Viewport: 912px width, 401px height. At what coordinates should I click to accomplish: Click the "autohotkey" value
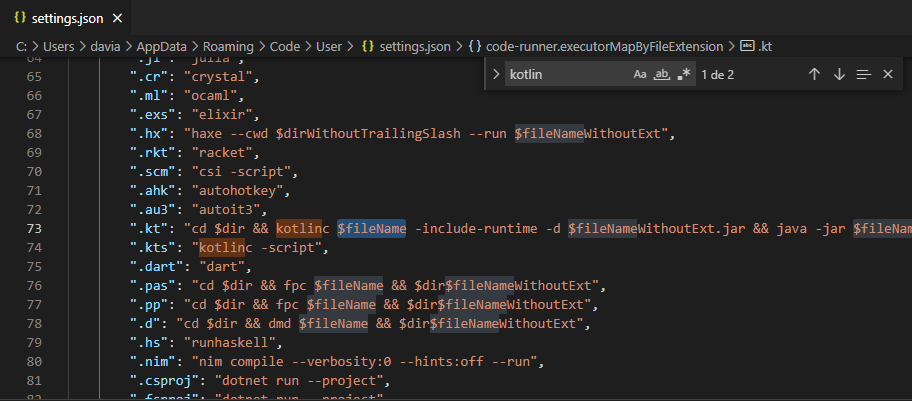click(x=237, y=191)
